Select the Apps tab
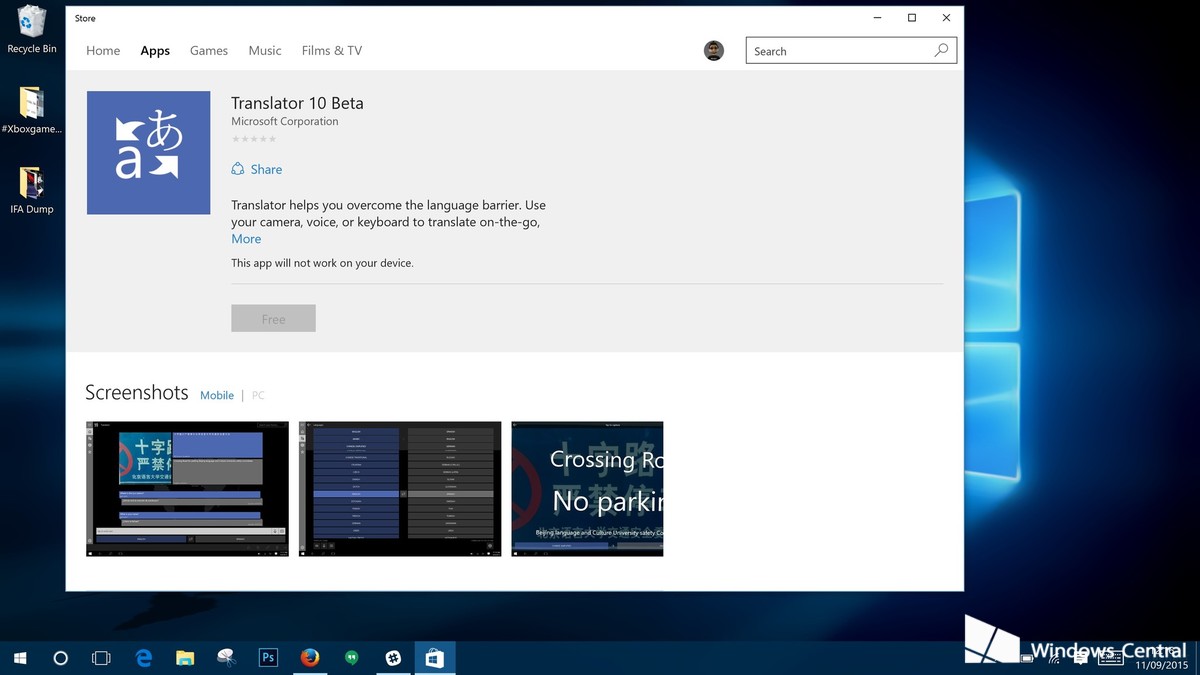 tap(155, 51)
